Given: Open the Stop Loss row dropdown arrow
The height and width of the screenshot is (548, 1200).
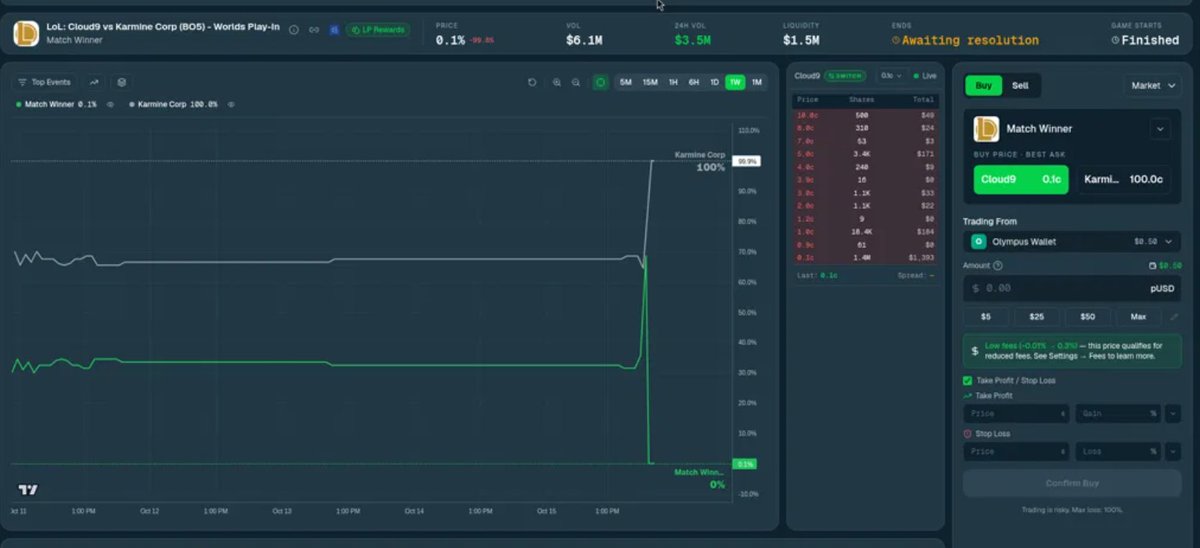Looking at the screenshot, I should coord(1173,451).
